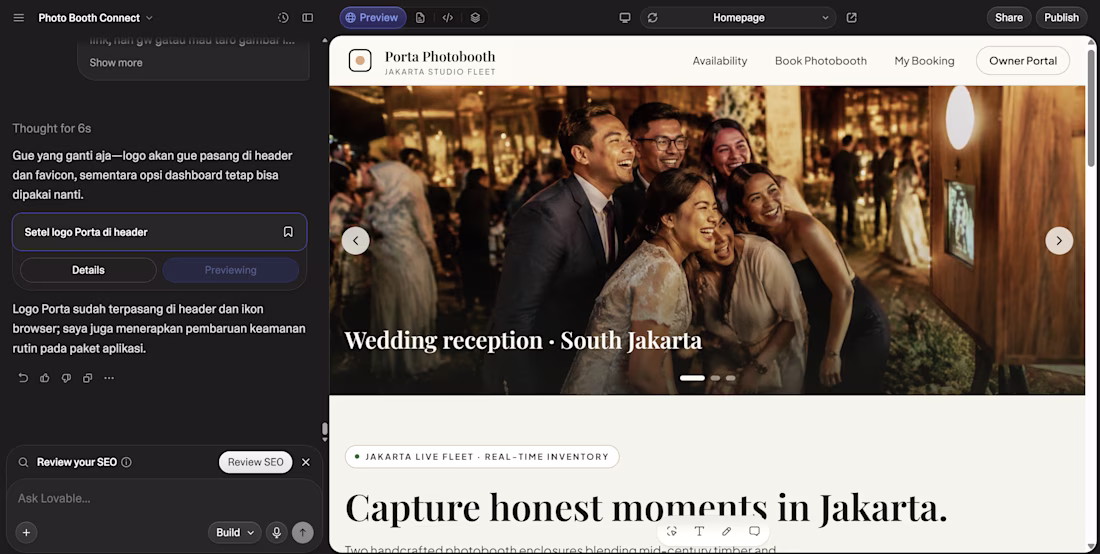The width and height of the screenshot is (1100, 554).
Task: Switch to the Preview tab
Action: point(373,18)
